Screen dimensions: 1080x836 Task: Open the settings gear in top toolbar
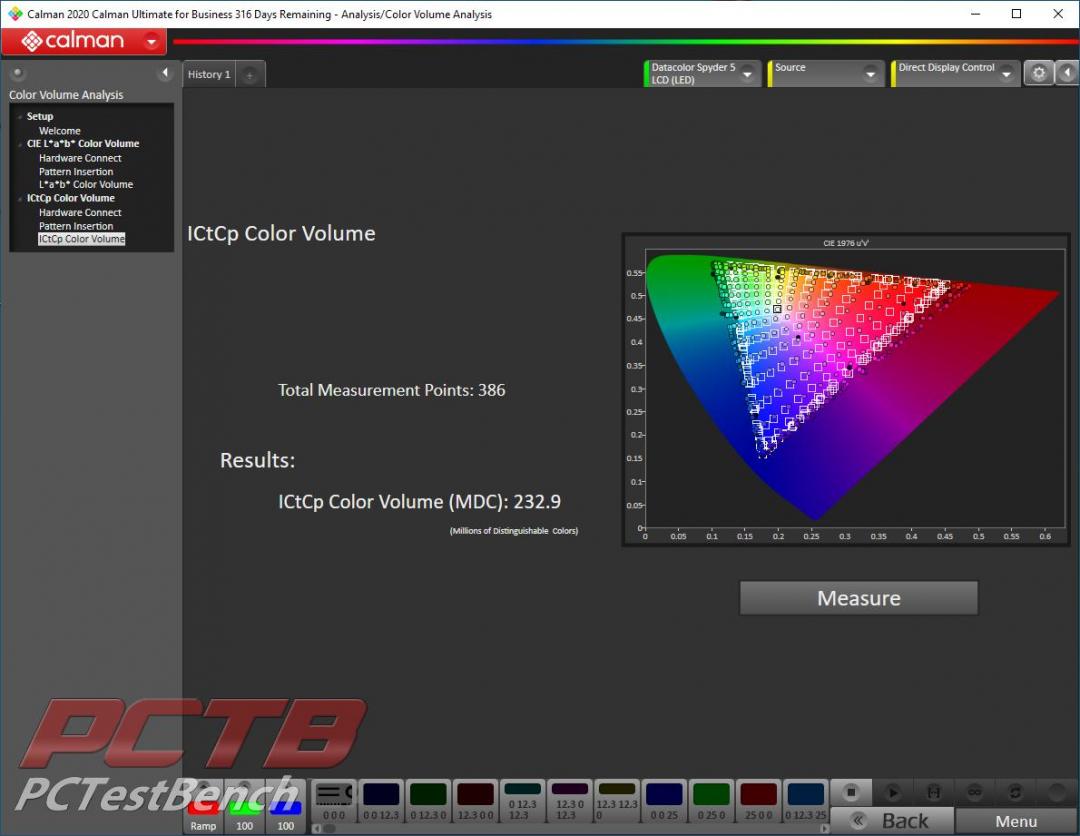click(x=1039, y=73)
